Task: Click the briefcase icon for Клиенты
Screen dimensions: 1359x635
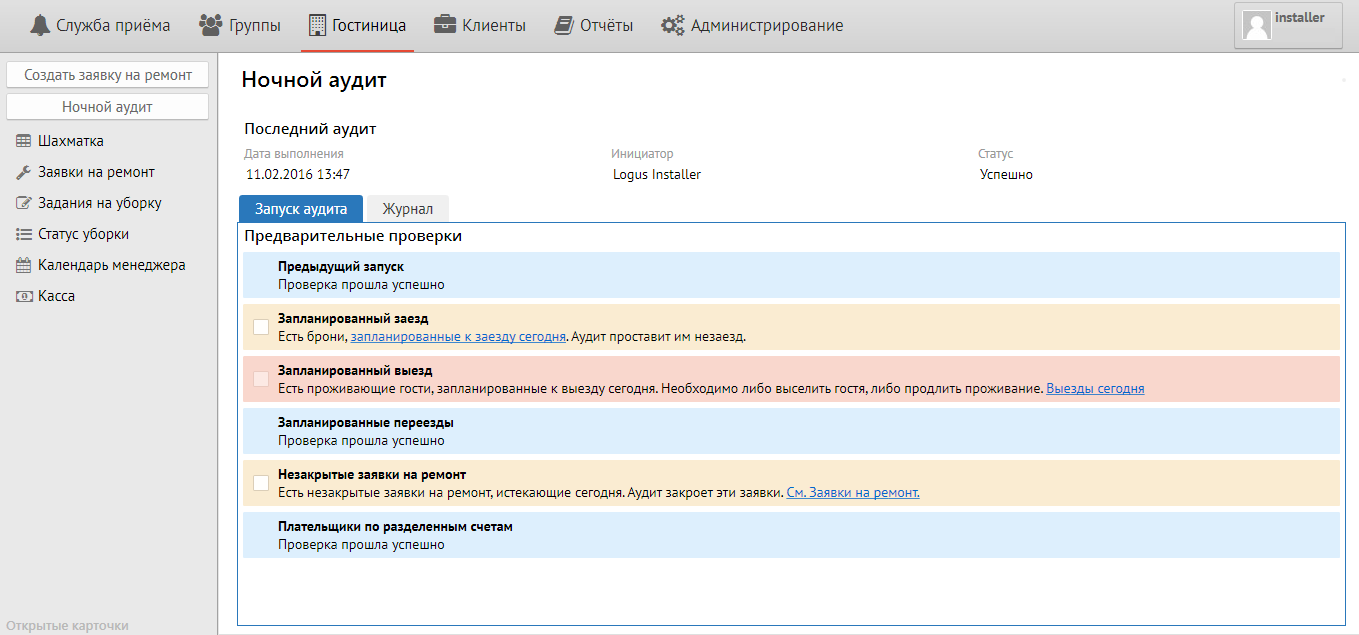Action: 445,25
